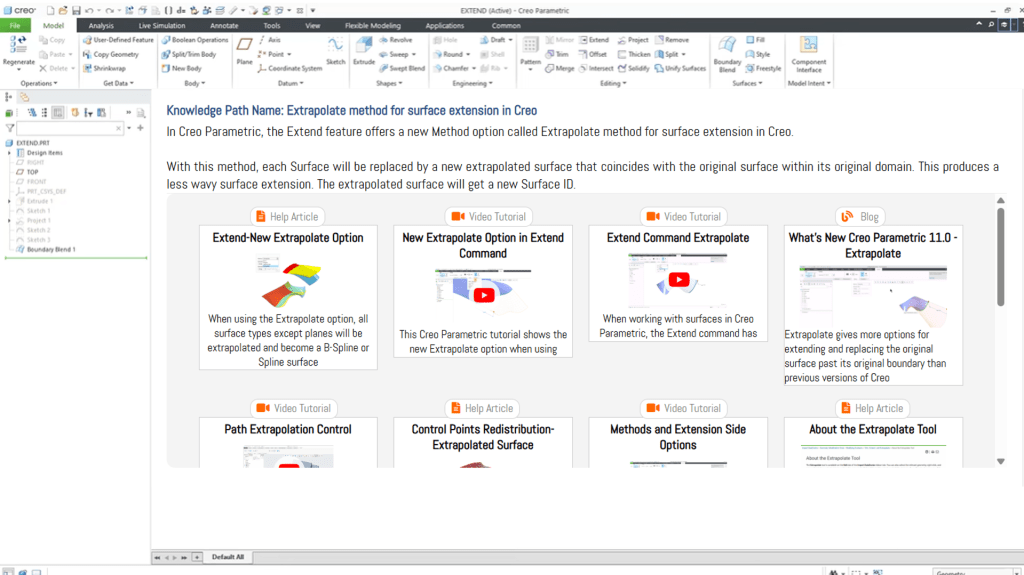Open the Pattern tool
Viewport: 1024px width, 575px height.
coord(530,50)
